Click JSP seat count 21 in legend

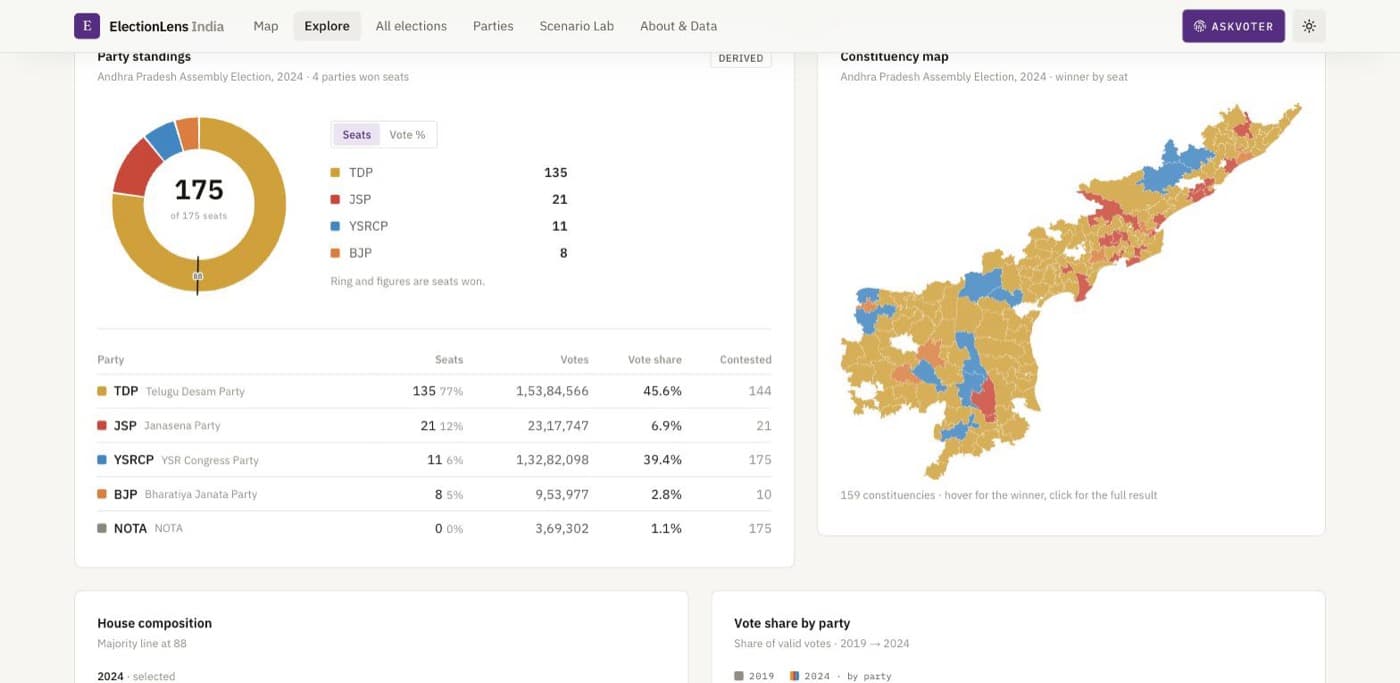(x=559, y=200)
